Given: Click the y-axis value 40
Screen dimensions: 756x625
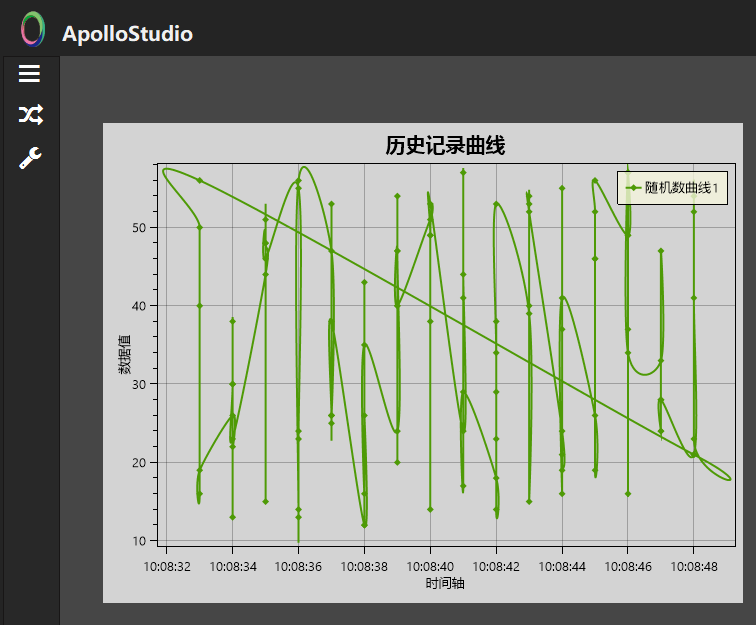Looking at the screenshot, I should pyautogui.click(x=139, y=306).
